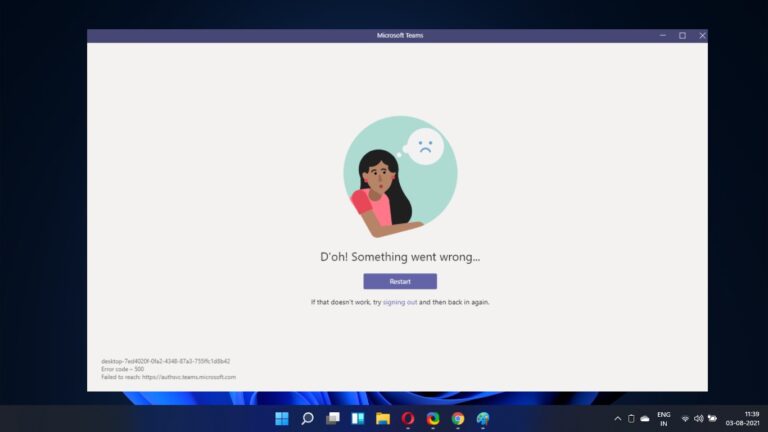This screenshot has height=432, width=768.
Task: Click the colorful circular icon beside Opera
Action: click(433, 418)
